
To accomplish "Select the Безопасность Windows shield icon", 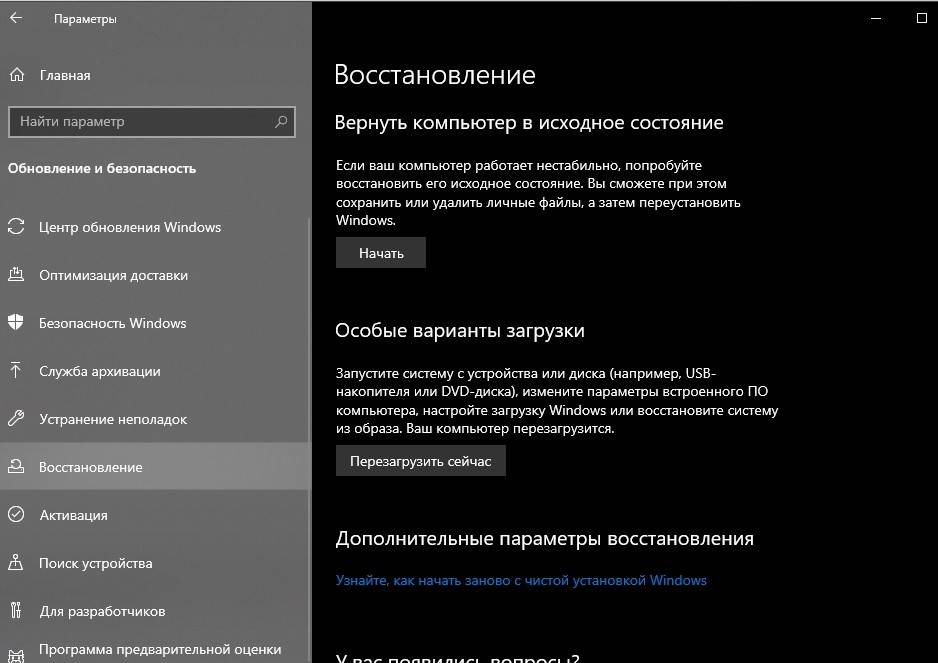I will [16, 323].
